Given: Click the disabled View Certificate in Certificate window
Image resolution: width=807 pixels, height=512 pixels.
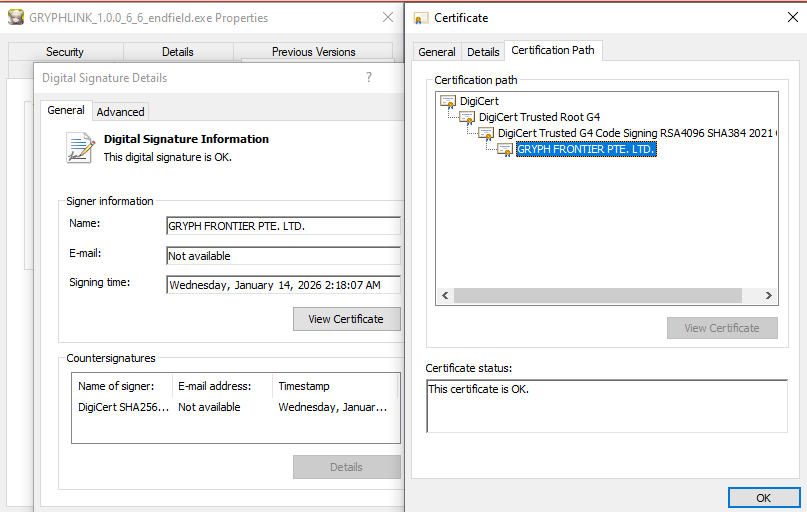Looking at the screenshot, I should (722, 328).
